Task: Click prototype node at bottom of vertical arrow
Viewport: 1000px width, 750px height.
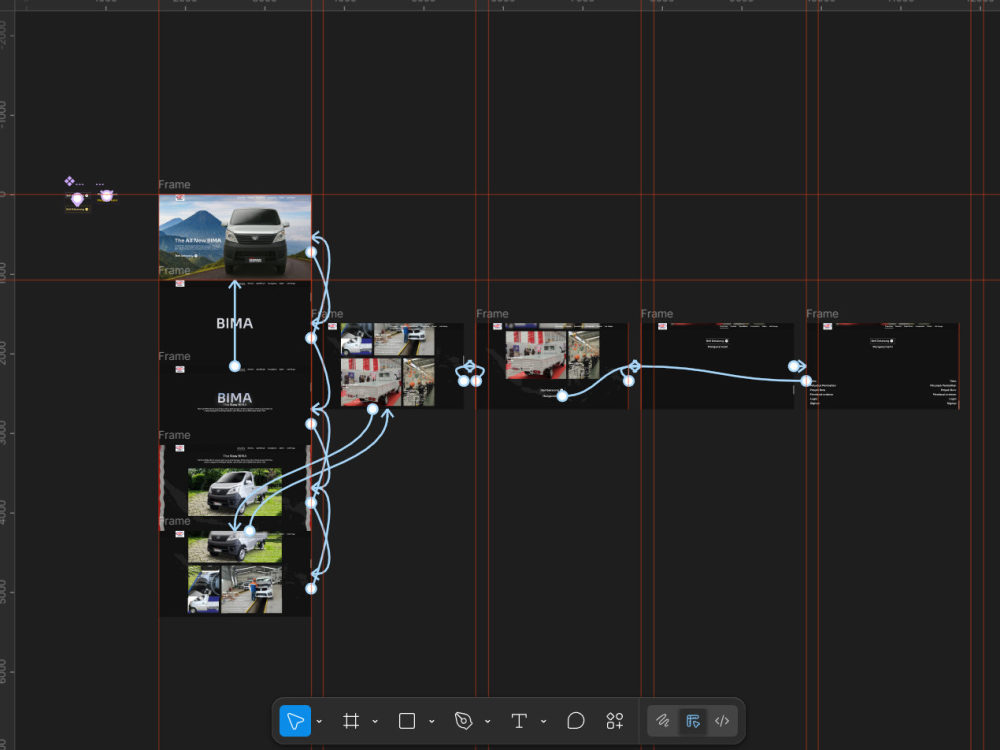Action: (235, 366)
